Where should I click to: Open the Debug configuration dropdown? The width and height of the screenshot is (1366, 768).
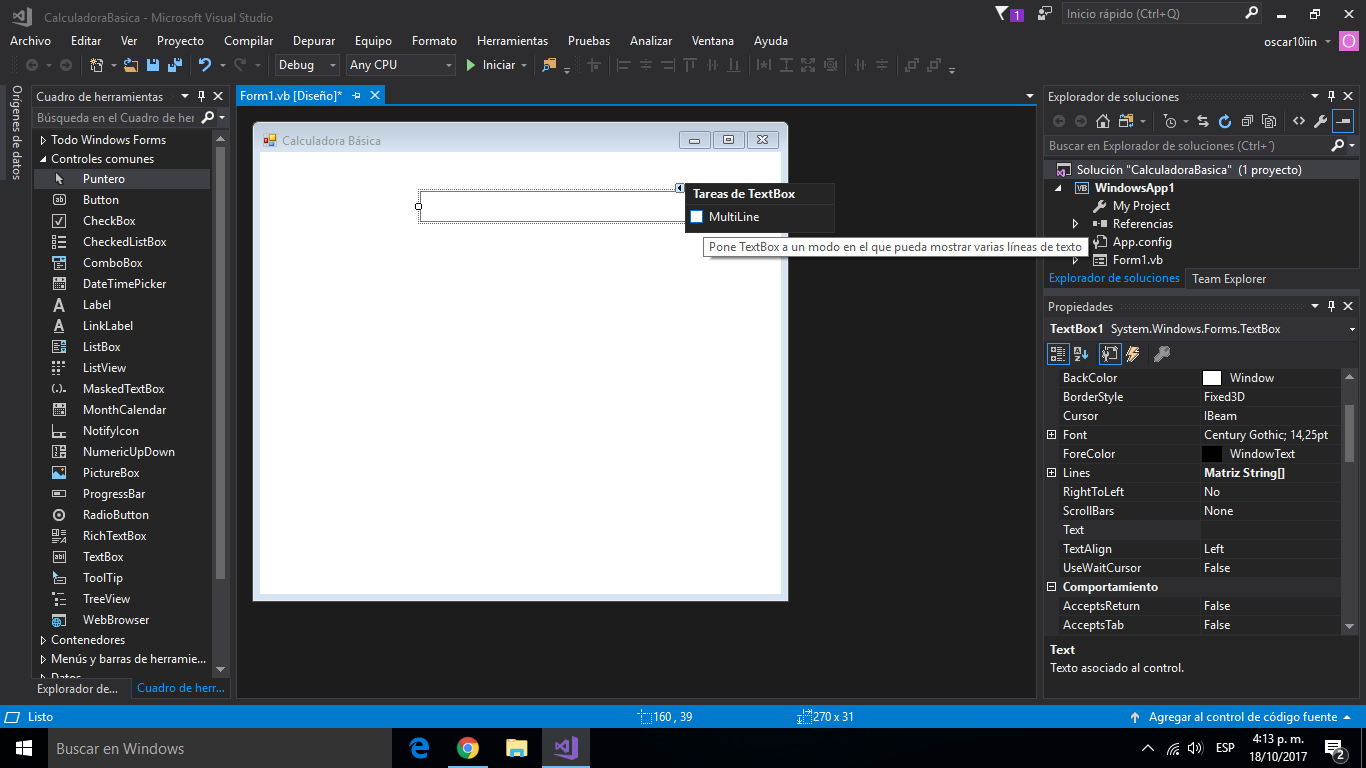click(308, 65)
